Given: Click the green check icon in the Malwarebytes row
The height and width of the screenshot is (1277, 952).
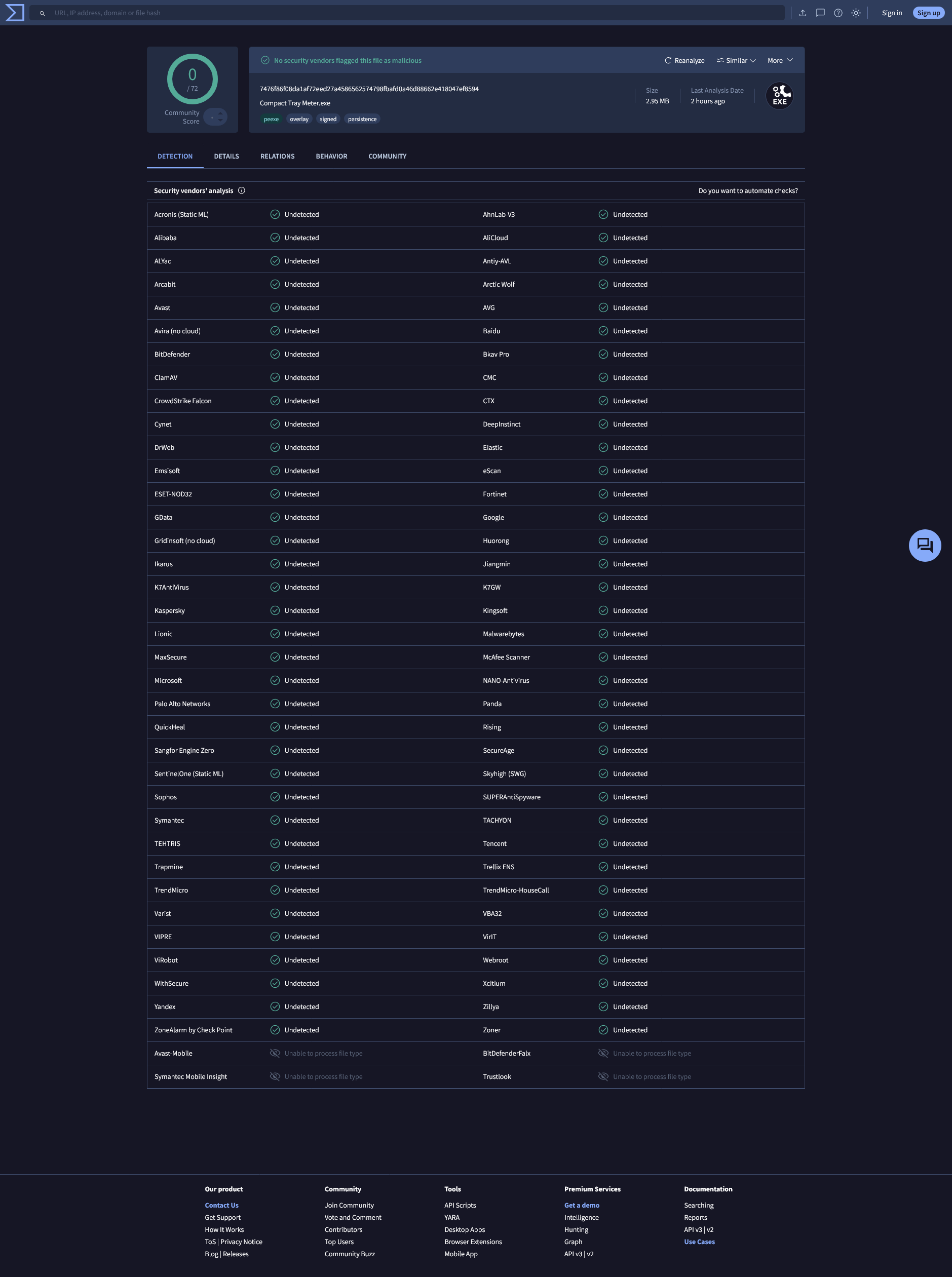Looking at the screenshot, I should pyautogui.click(x=603, y=634).
